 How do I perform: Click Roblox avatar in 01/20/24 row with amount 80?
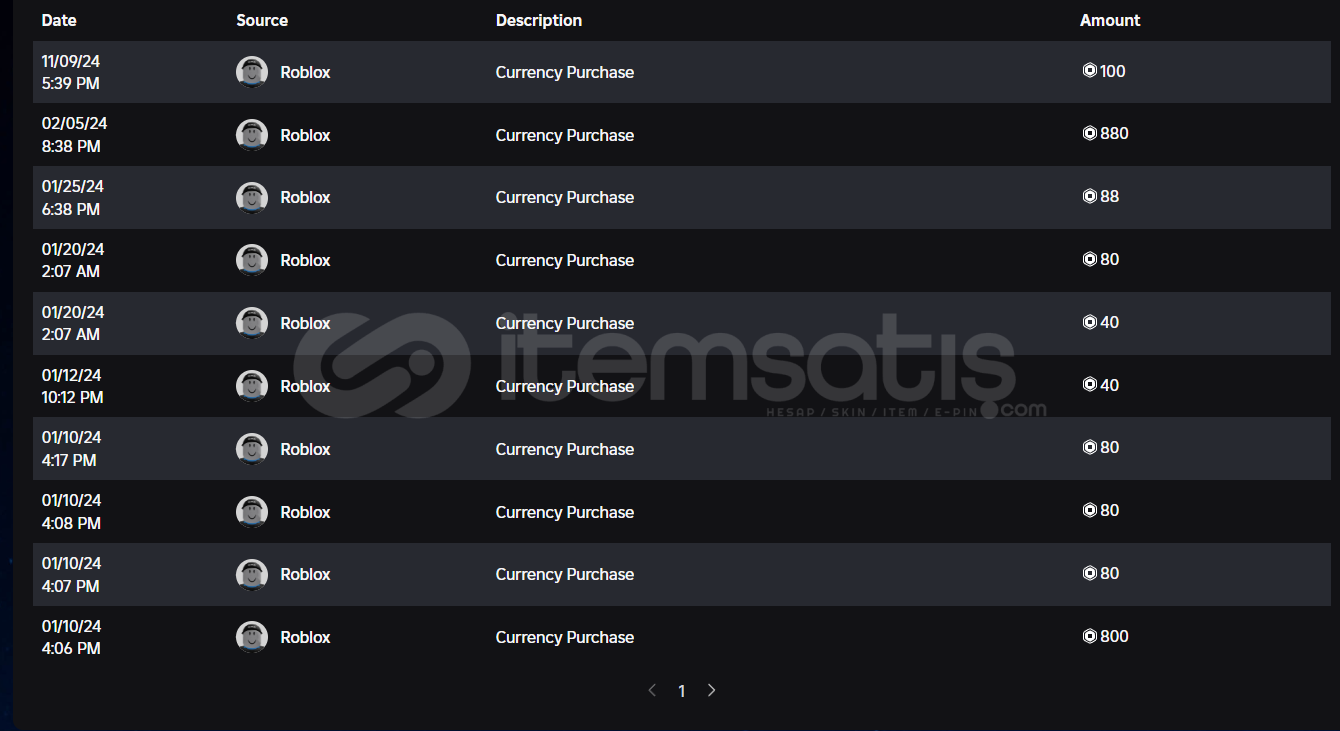(x=252, y=260)
